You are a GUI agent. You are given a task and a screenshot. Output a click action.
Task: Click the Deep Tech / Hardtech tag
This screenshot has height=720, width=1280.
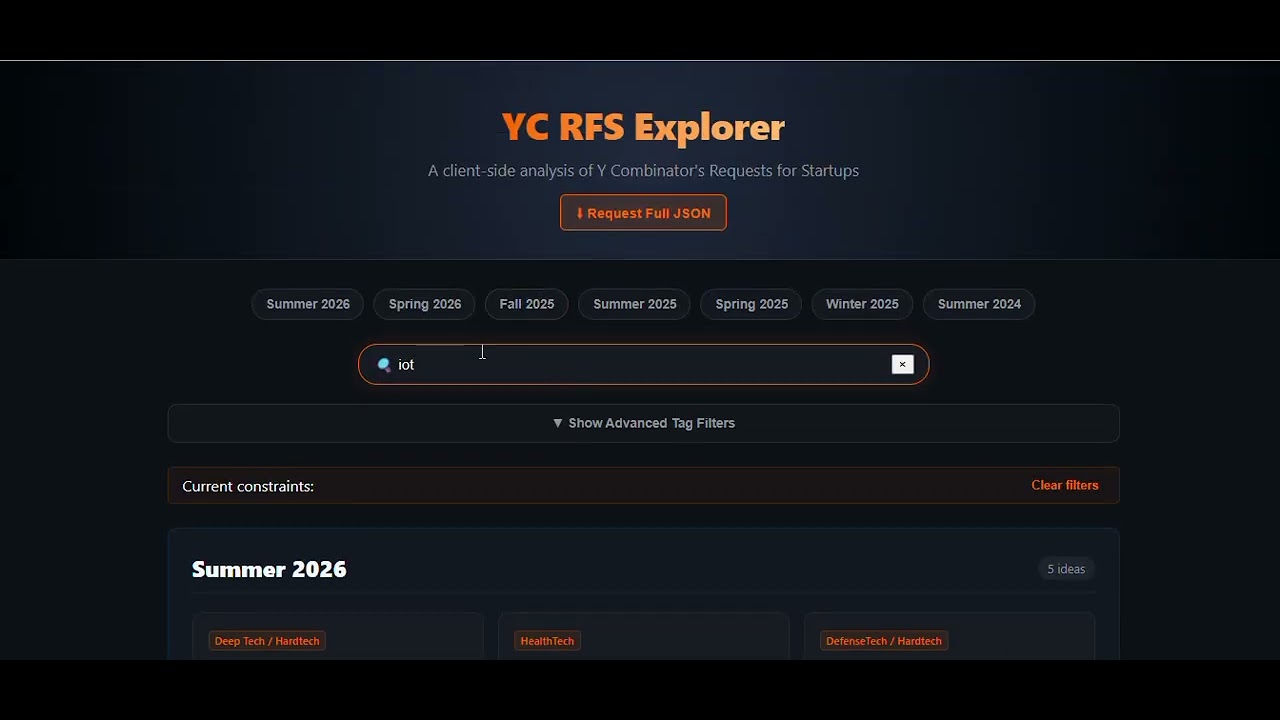pos(267,641)
